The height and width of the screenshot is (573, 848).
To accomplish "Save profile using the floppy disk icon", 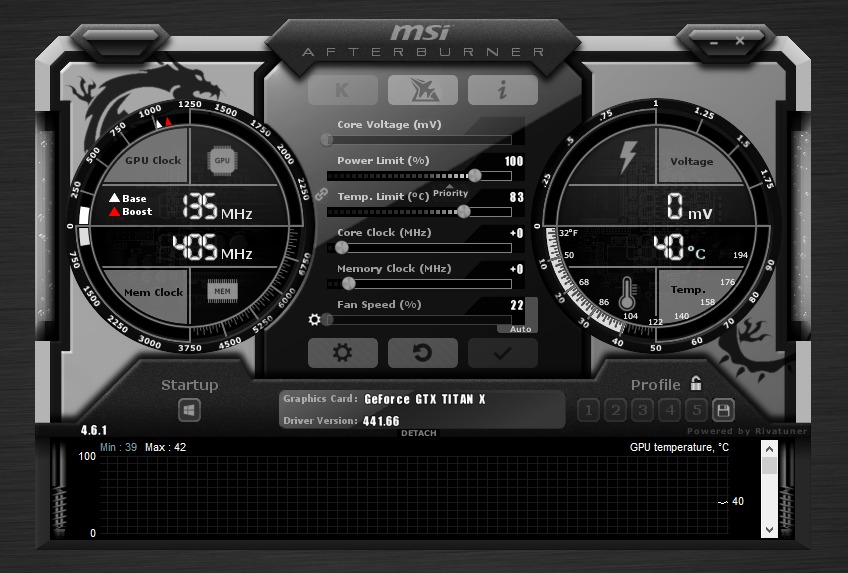I will pyautogui.click(x=723, y=410).
